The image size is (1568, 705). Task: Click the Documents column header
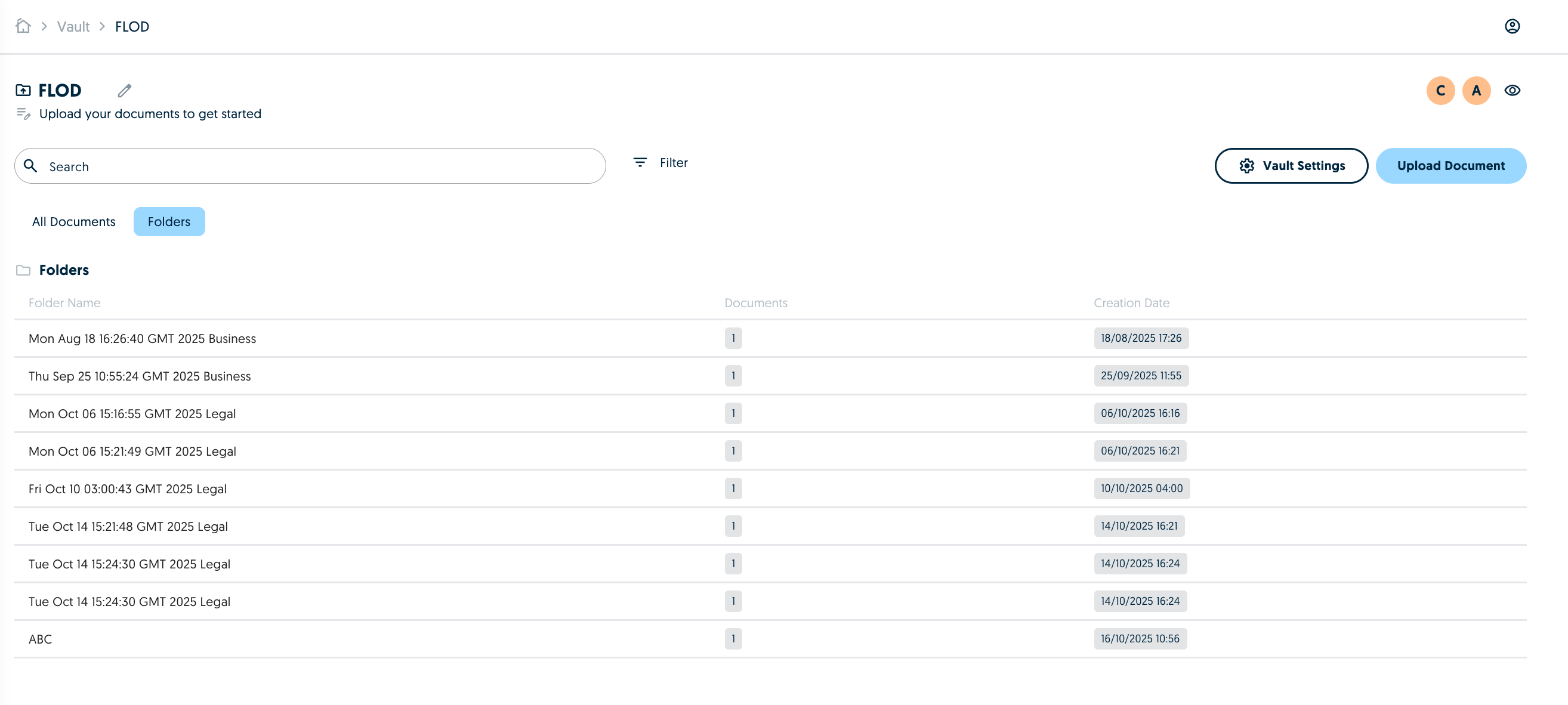tap(755, 303)
